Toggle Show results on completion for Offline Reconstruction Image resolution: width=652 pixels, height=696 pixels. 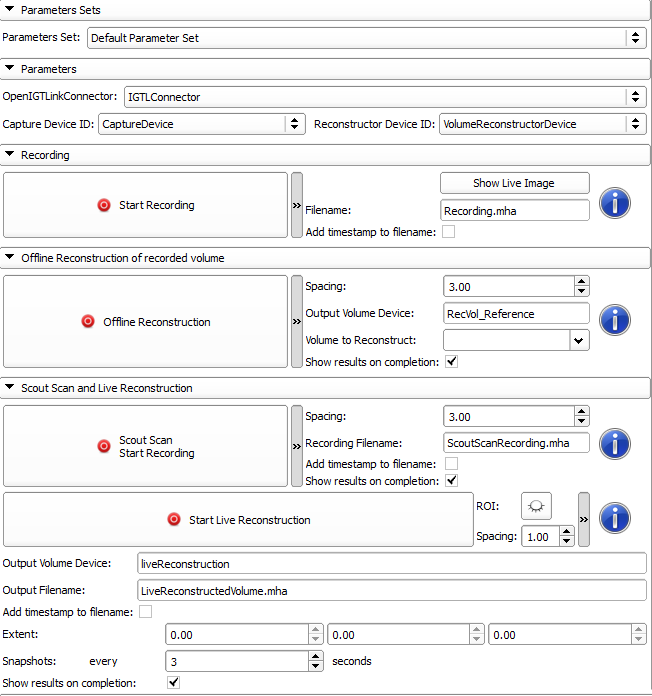(451, 362)
